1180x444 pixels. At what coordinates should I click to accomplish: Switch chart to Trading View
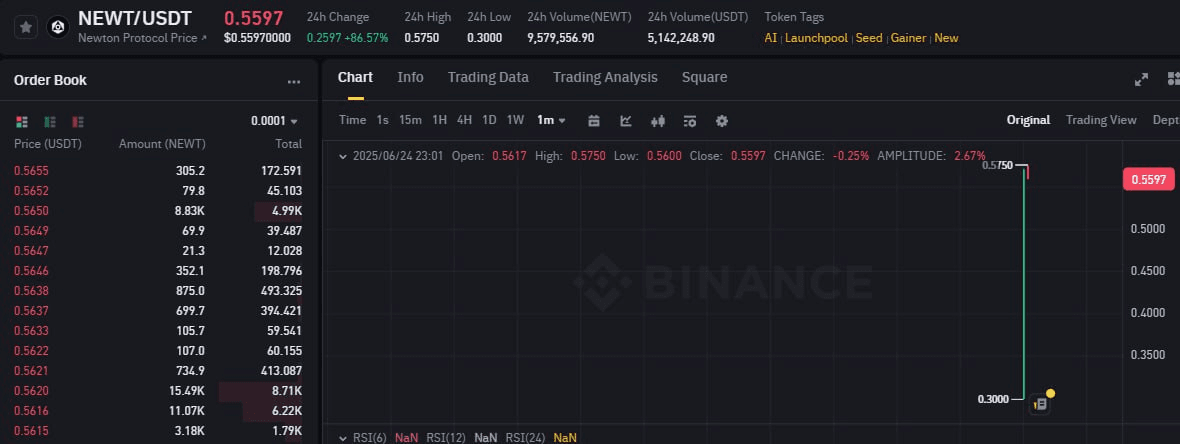1101,120
